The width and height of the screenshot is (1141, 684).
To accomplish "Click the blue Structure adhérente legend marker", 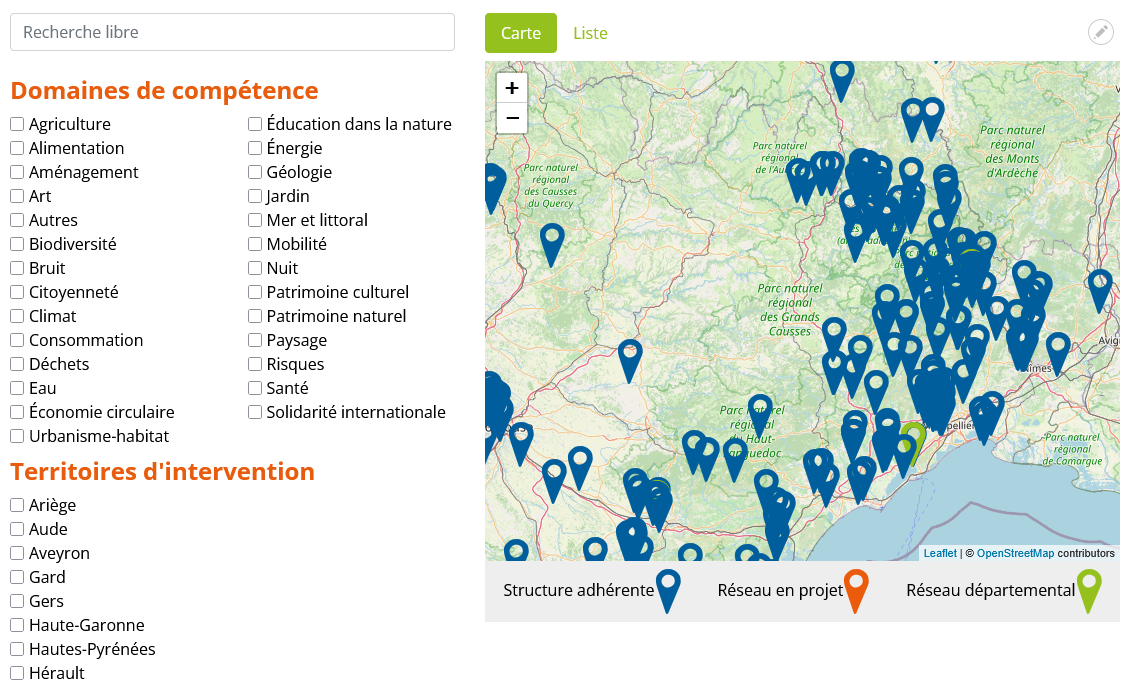I will [x=668, y=589].
